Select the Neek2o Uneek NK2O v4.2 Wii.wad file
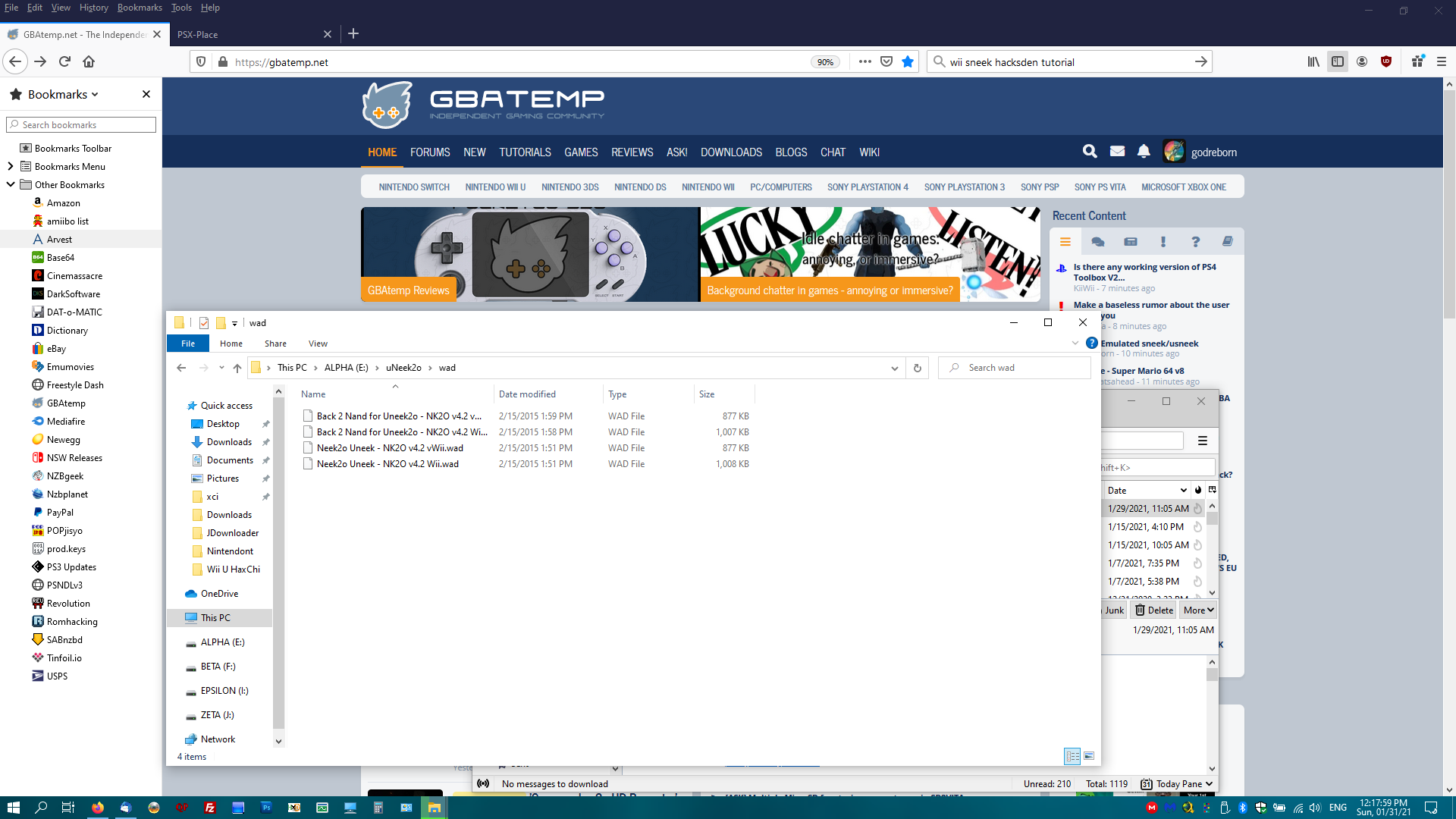 click(388, 464)
